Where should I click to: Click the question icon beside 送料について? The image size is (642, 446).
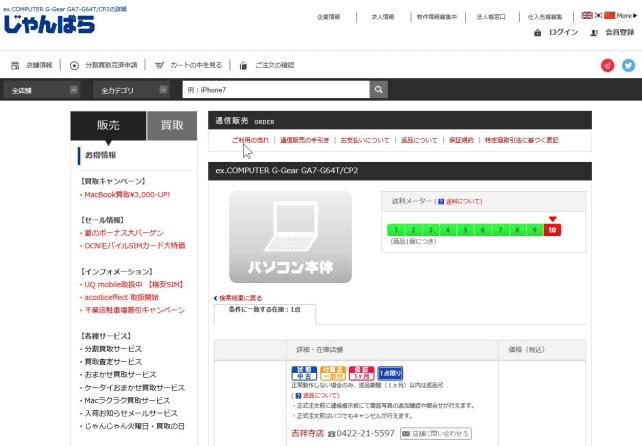tap(441, 201)
